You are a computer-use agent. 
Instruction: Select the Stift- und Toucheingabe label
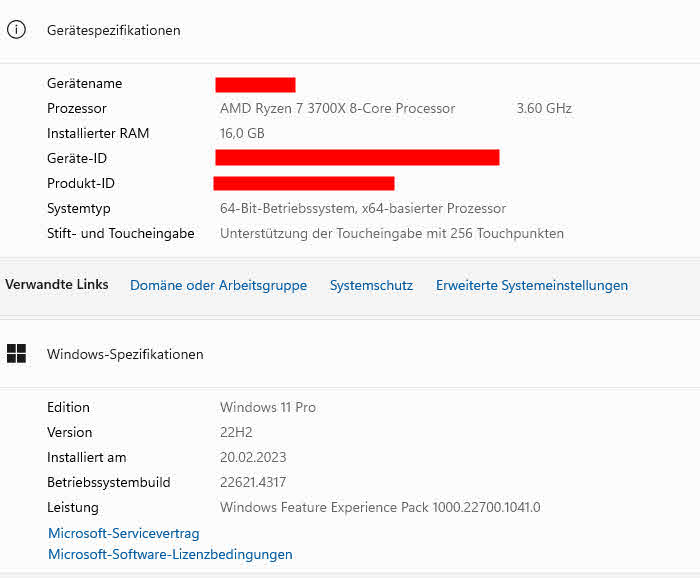click(x=121, y=233)
